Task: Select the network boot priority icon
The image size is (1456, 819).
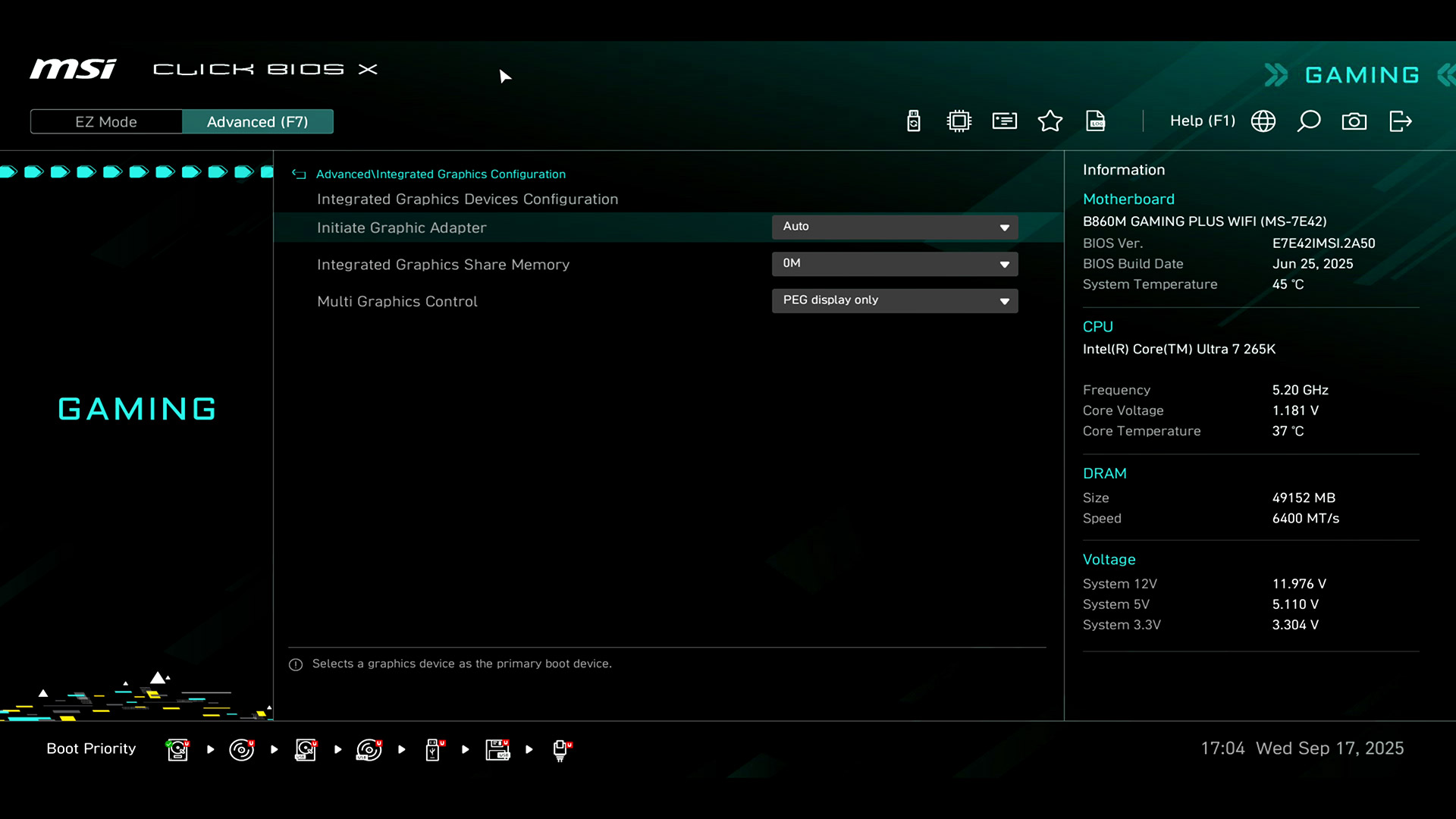Action: pyautogui.click(x=561, y=749)
